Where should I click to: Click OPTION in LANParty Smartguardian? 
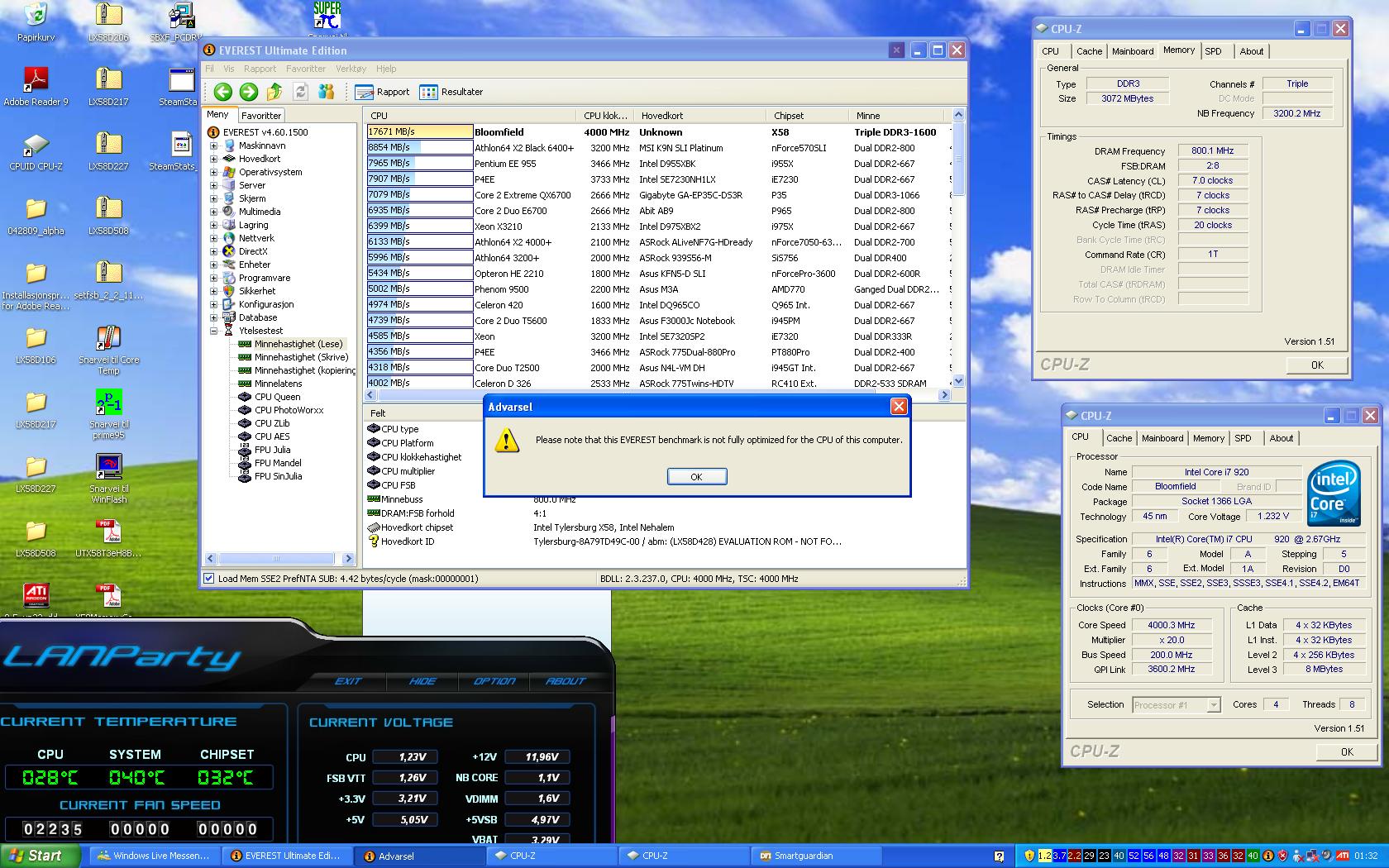494,681
